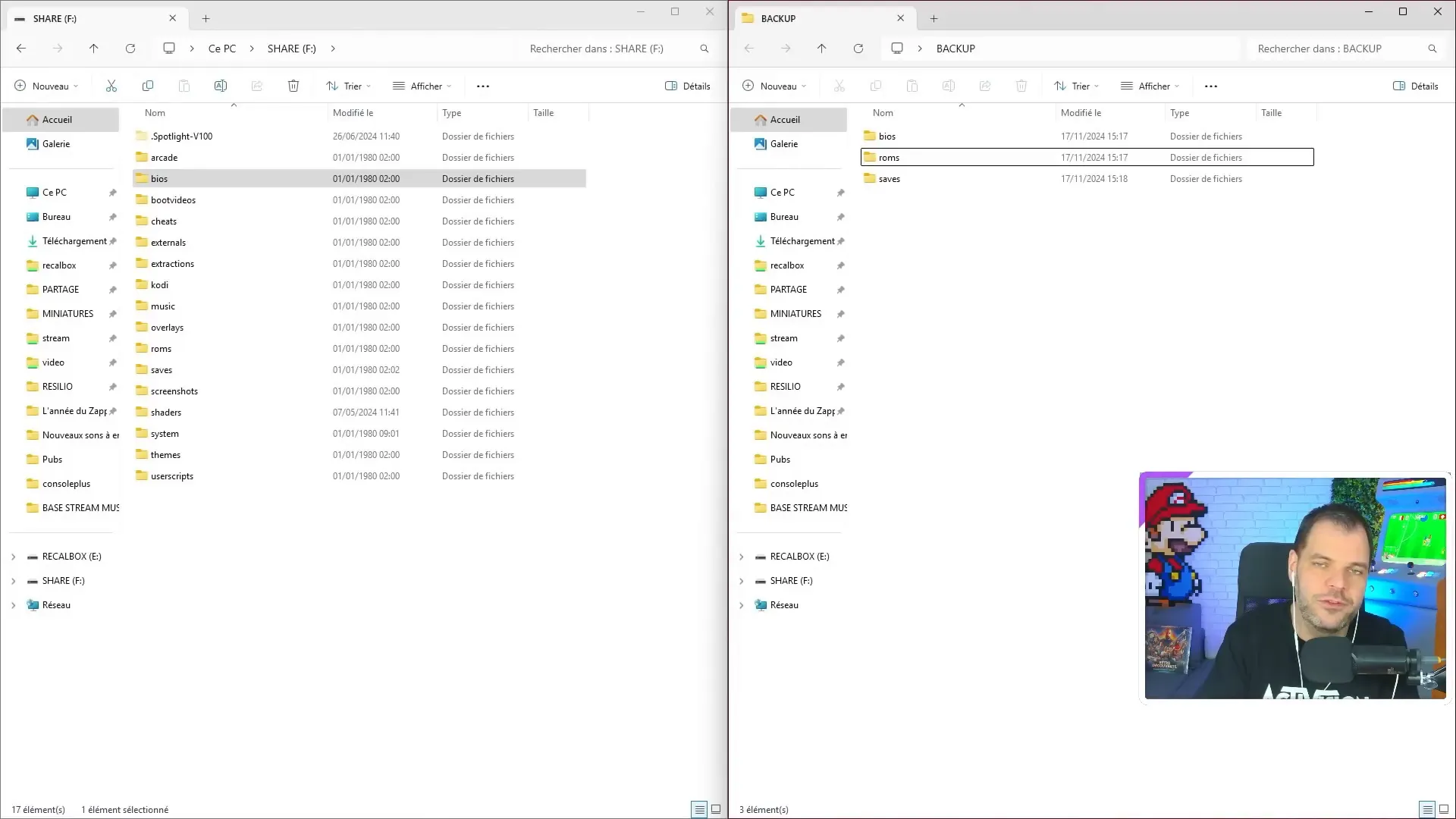Screen dimensions: 1456x819
Task: Open the See more (three dots) menu in SHARE window
Action: click(483, 86)
